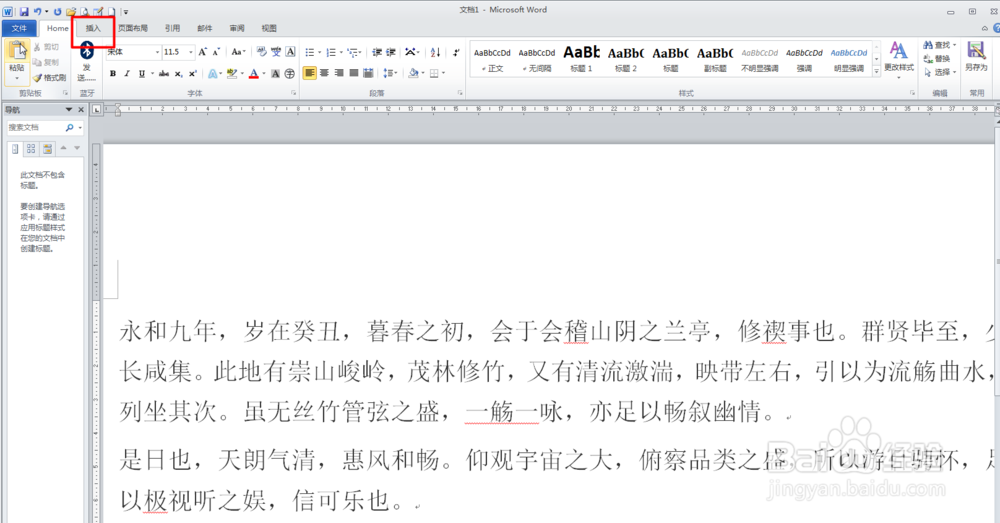Switch to the Insert (插入) tab
This screenshot has height=523, width=1000.
pyautogui.click(x=93, y=28)
